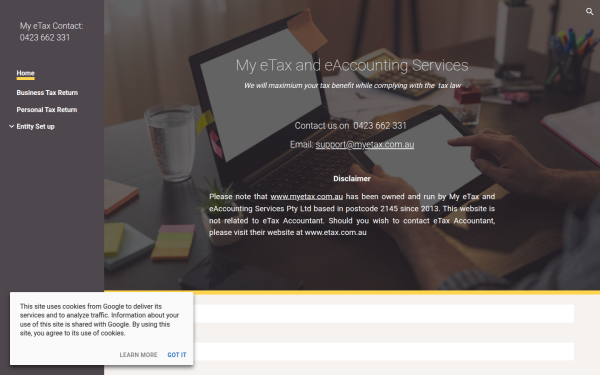The image size is (600, 375).
Task: Click the www.etax.com.au text in disclaimer
Action: coord(336,233)
